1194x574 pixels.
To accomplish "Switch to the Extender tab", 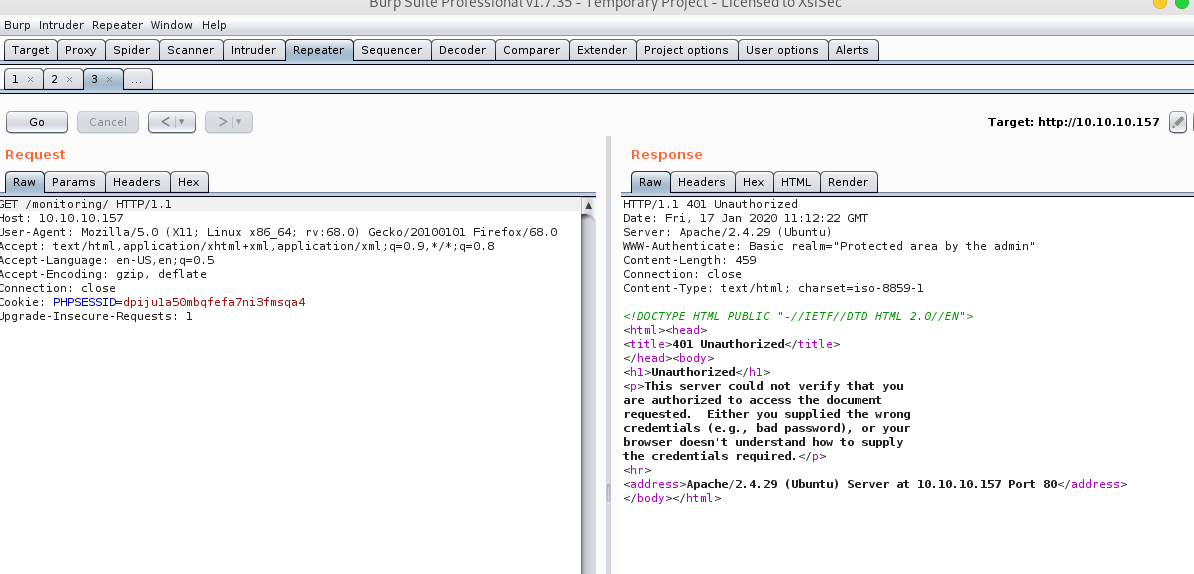I will pos(602,50).
